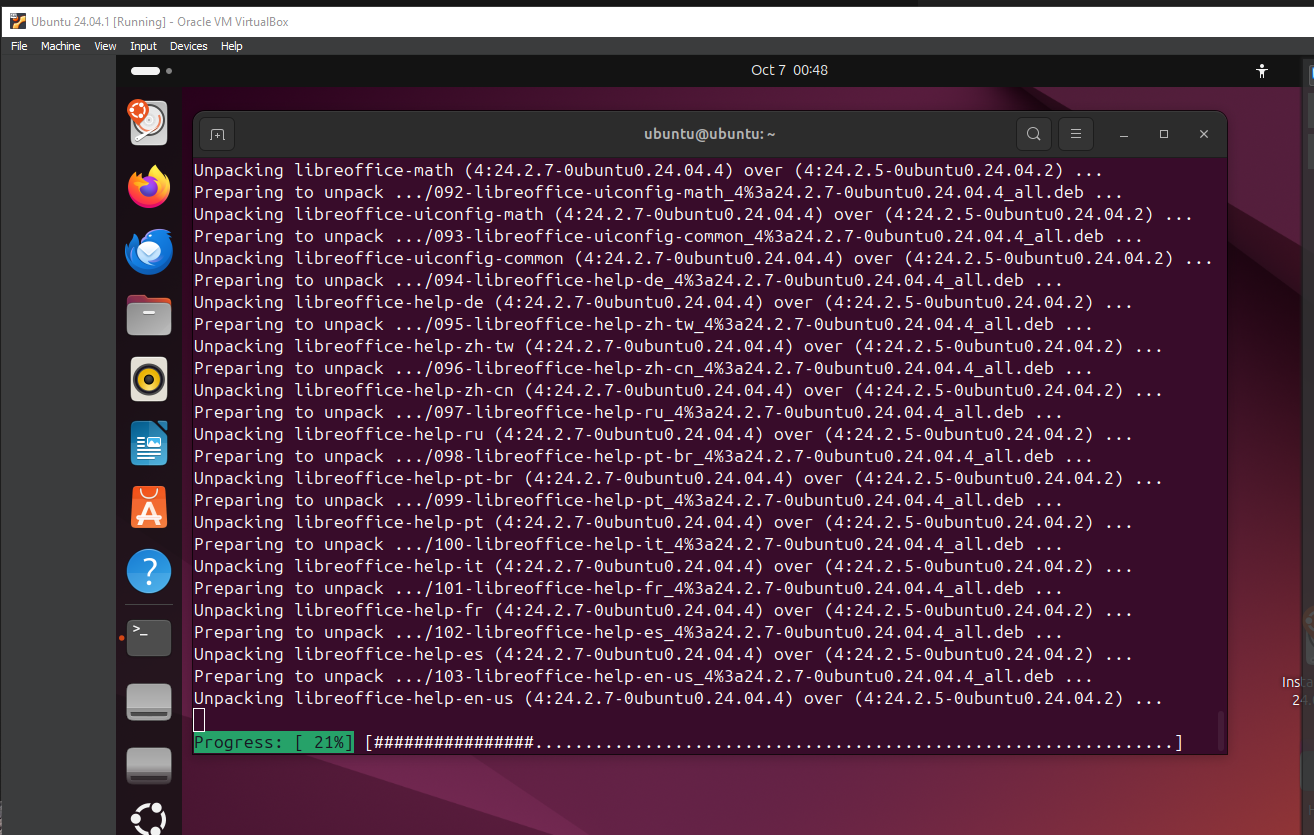Open the VirtualBox Help menu
The width and height of the screenshot is (1314, 835).
232,46
